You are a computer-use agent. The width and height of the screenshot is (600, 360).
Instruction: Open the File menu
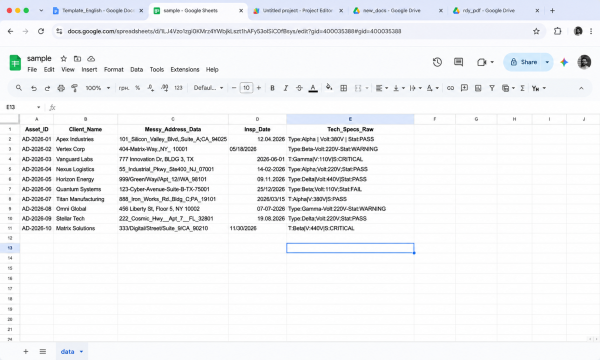(x=32, y=70)
